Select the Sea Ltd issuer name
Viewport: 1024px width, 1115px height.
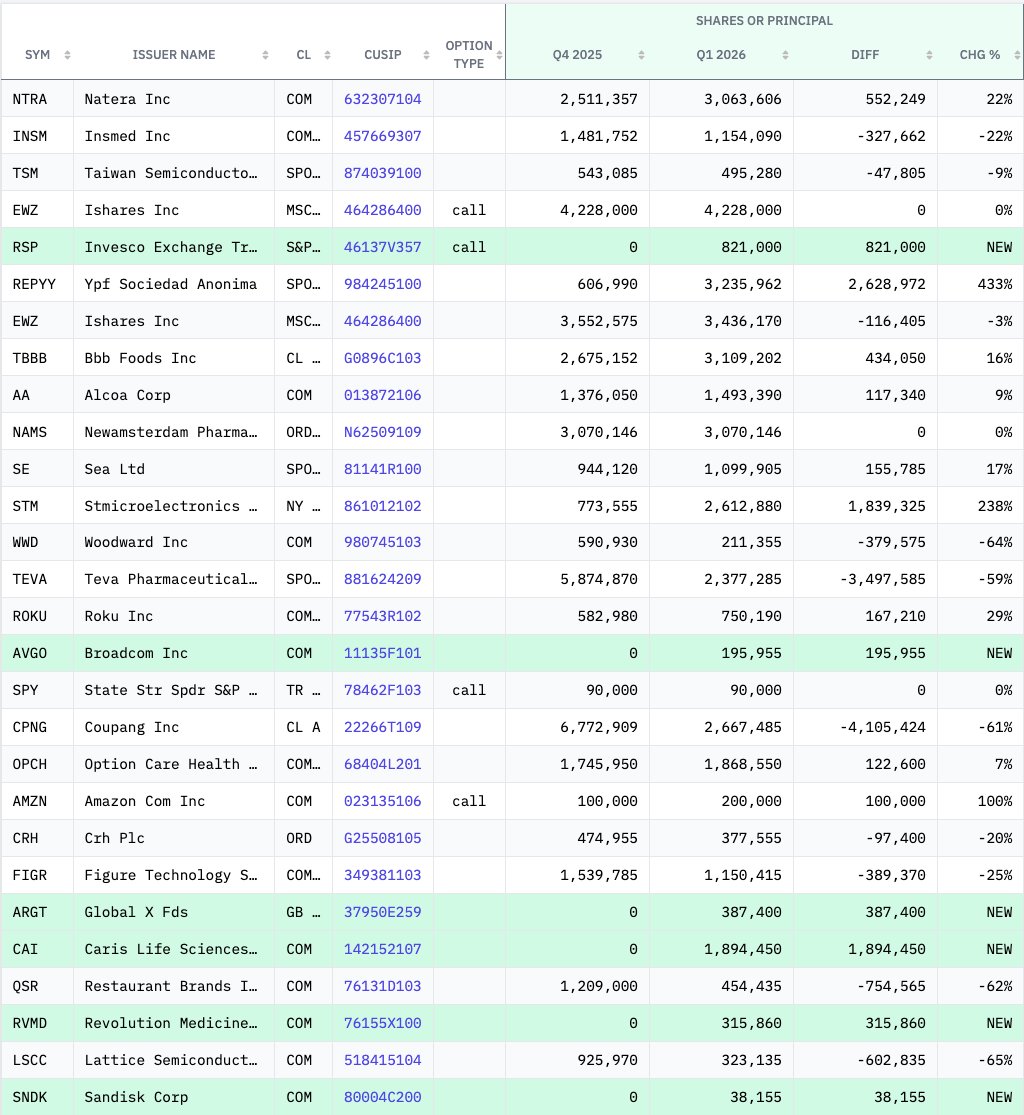[114, 469]
